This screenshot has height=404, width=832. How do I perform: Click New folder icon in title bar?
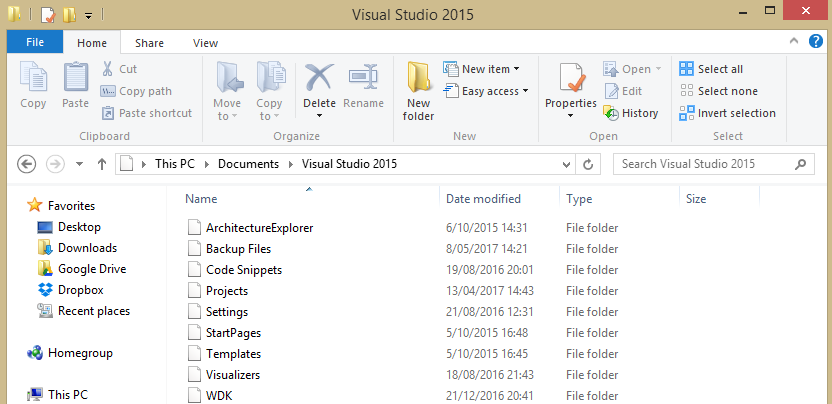(70, 14)
